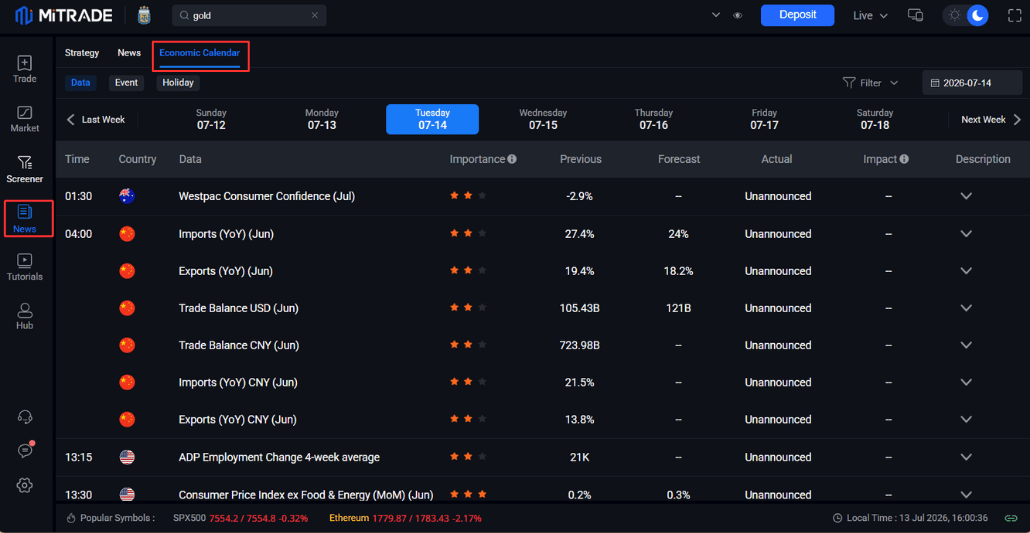The height and width of the screenshot is (533, 1030).
Task: Open the Live account dropdown
Action: pyautogui.click(x=870, y=16)
